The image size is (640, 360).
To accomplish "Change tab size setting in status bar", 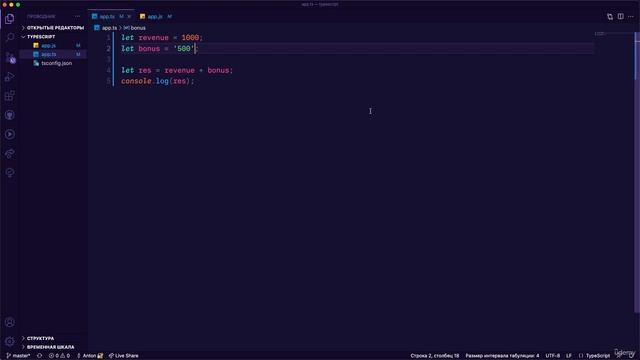I will (x=502, y=356).
